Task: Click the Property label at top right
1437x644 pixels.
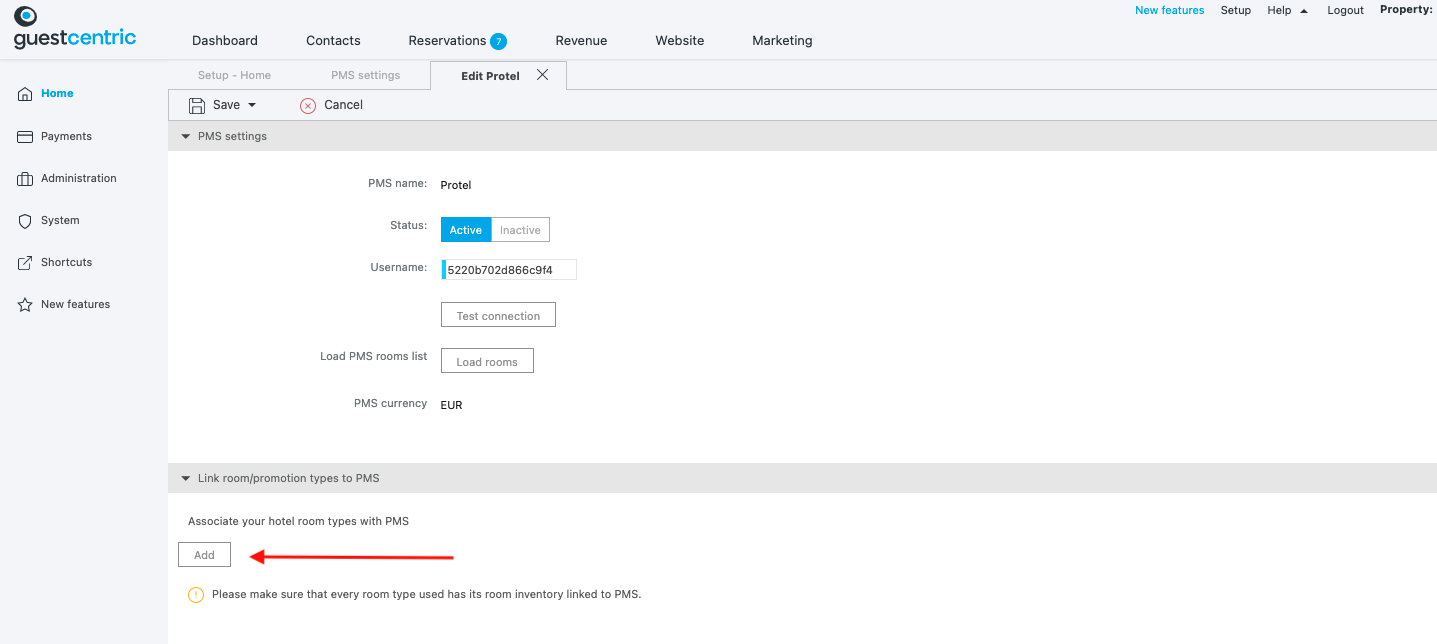Action: click(x=1406, y=9)
